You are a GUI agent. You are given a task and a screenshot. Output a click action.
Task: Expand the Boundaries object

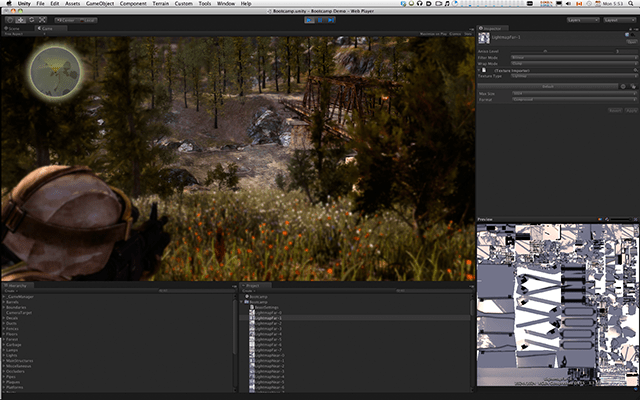pyautogui.click(x=4, y=307)
